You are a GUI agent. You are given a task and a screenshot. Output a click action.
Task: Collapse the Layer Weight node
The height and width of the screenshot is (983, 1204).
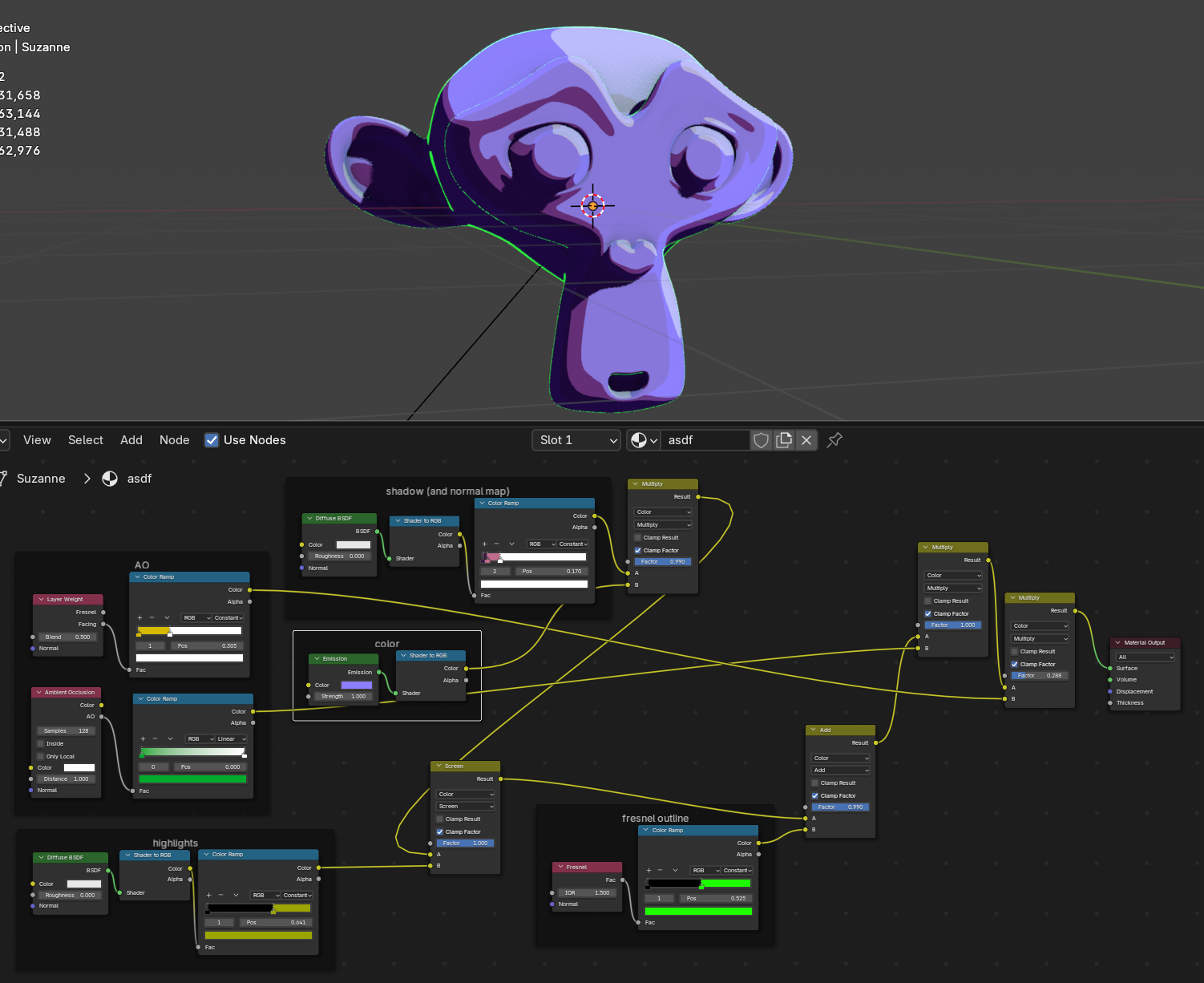40,599
